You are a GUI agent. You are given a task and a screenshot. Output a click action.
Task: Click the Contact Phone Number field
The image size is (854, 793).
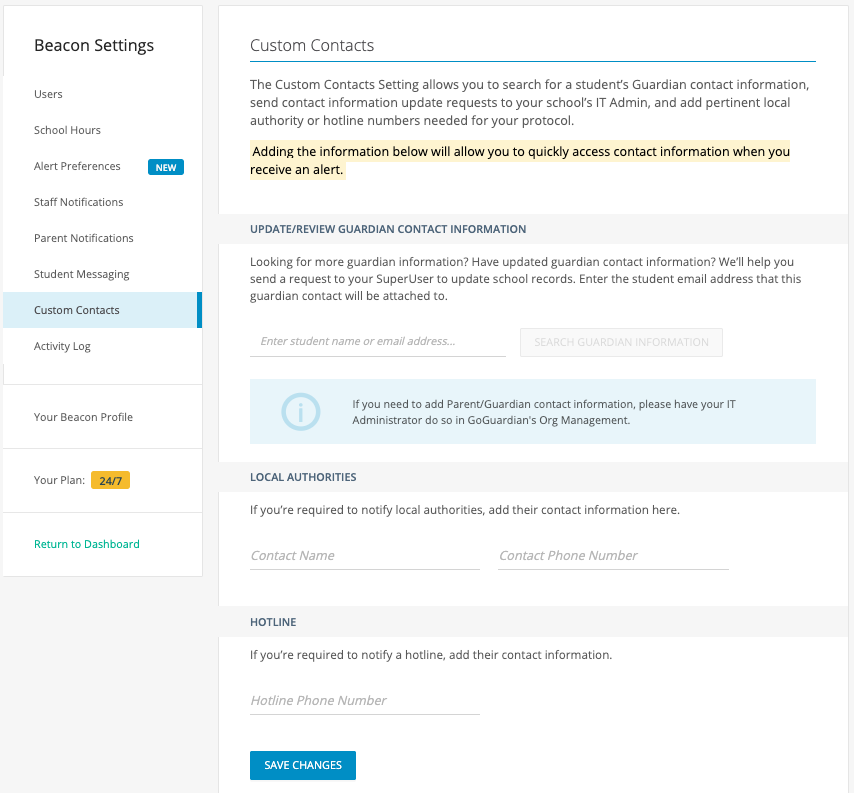pyautogui.click(x=613, y=556)
